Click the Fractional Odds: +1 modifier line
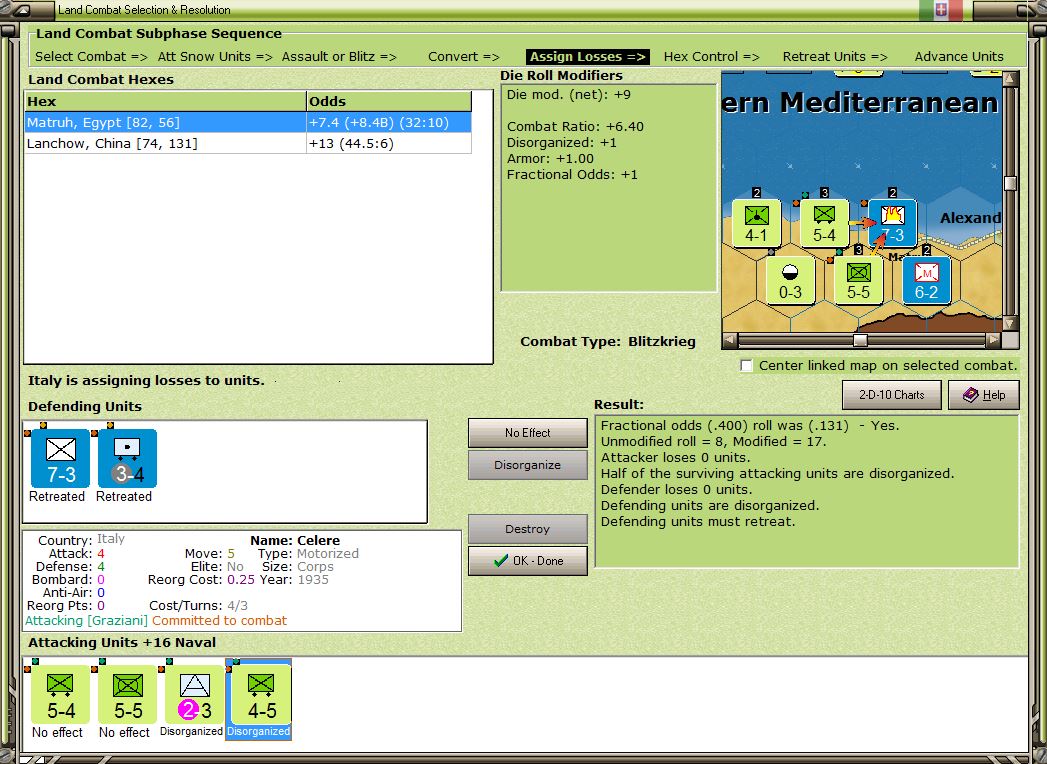Screen dimensions: 1047x764 point(572,175)
